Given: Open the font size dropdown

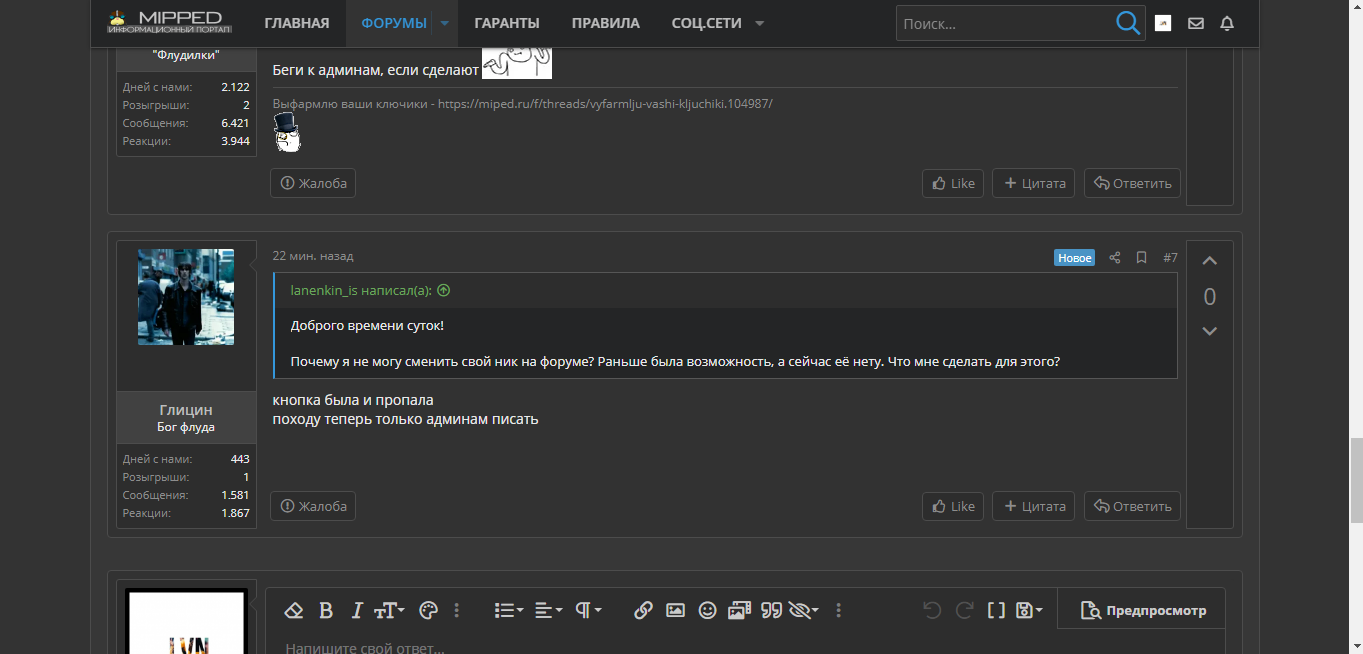Looking at the screenshot, I should 389,610.
